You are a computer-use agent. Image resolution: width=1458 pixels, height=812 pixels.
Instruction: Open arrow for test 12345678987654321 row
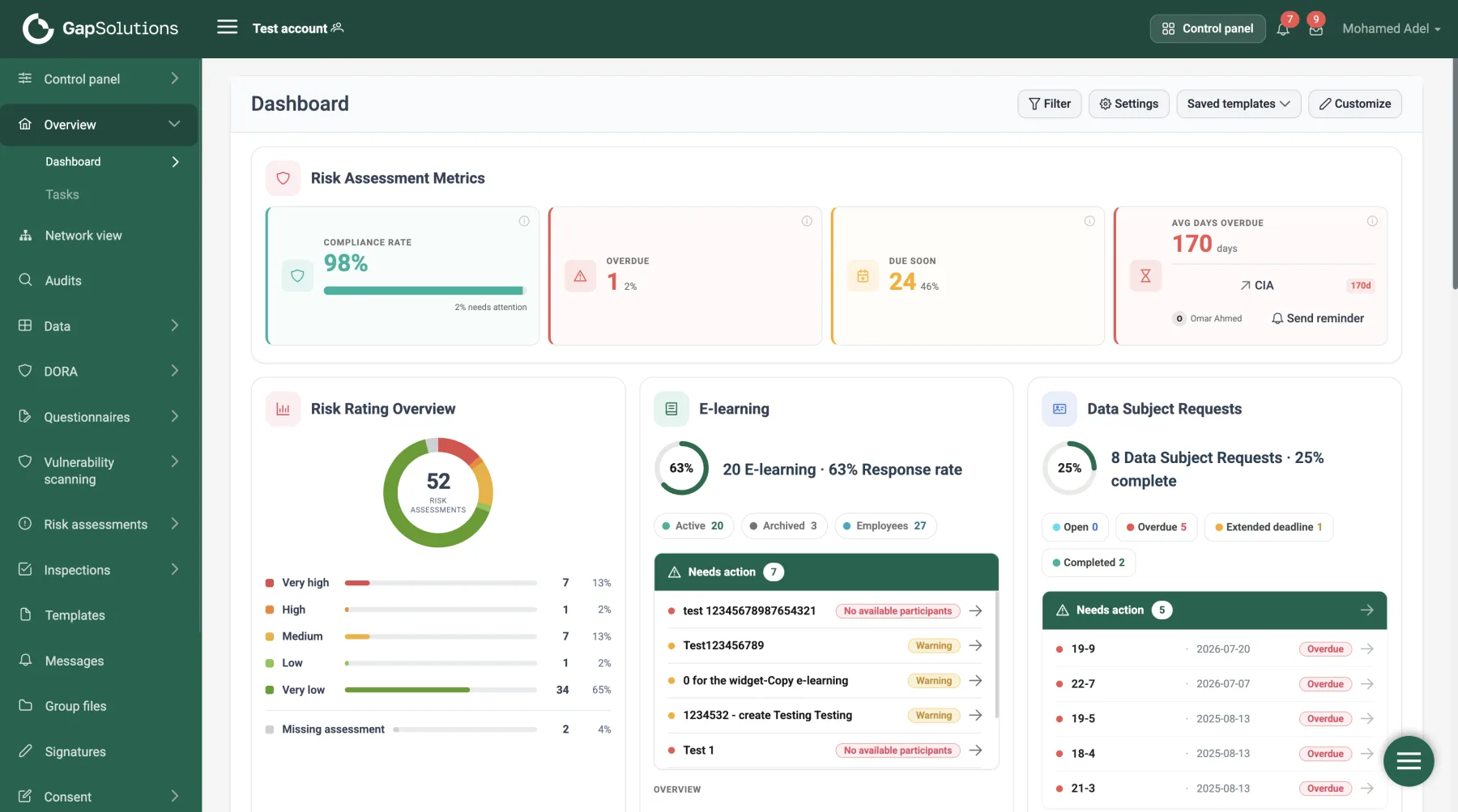click(x=975, y=611)
